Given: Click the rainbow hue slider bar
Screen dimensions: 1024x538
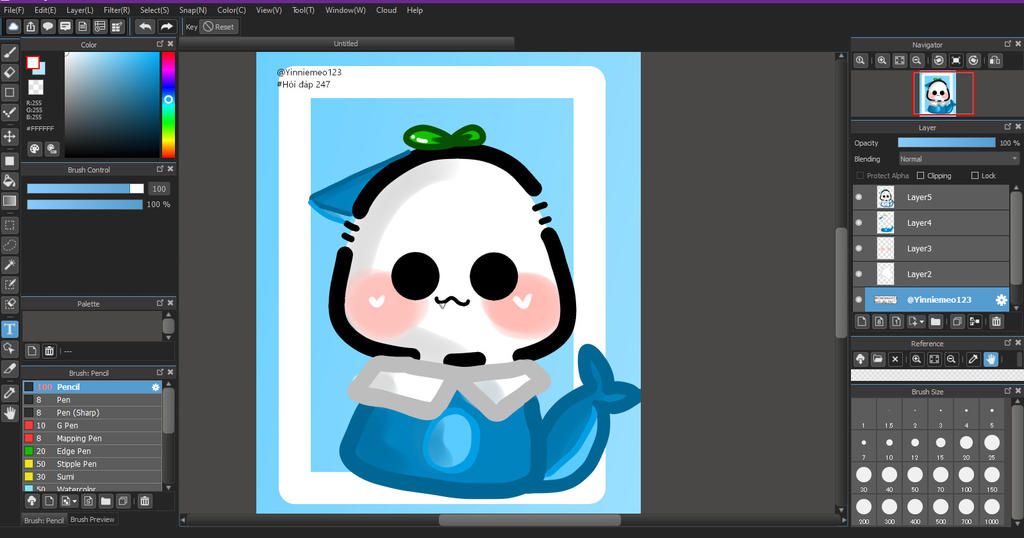Looking at the screenshot, I should (168, 104).
